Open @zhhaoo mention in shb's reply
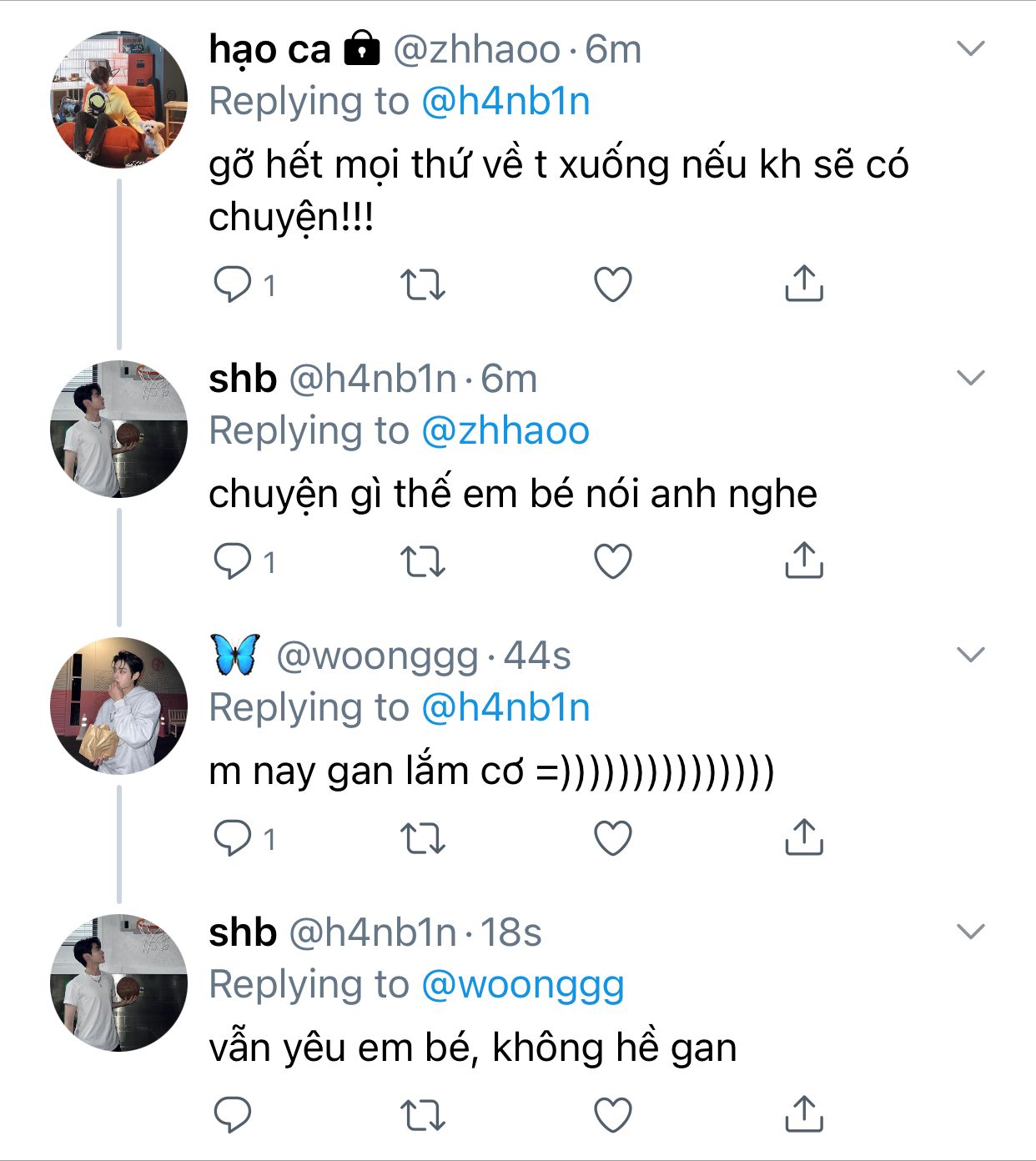This screenshot has height=1161, width=1036. tap(505, 431)
